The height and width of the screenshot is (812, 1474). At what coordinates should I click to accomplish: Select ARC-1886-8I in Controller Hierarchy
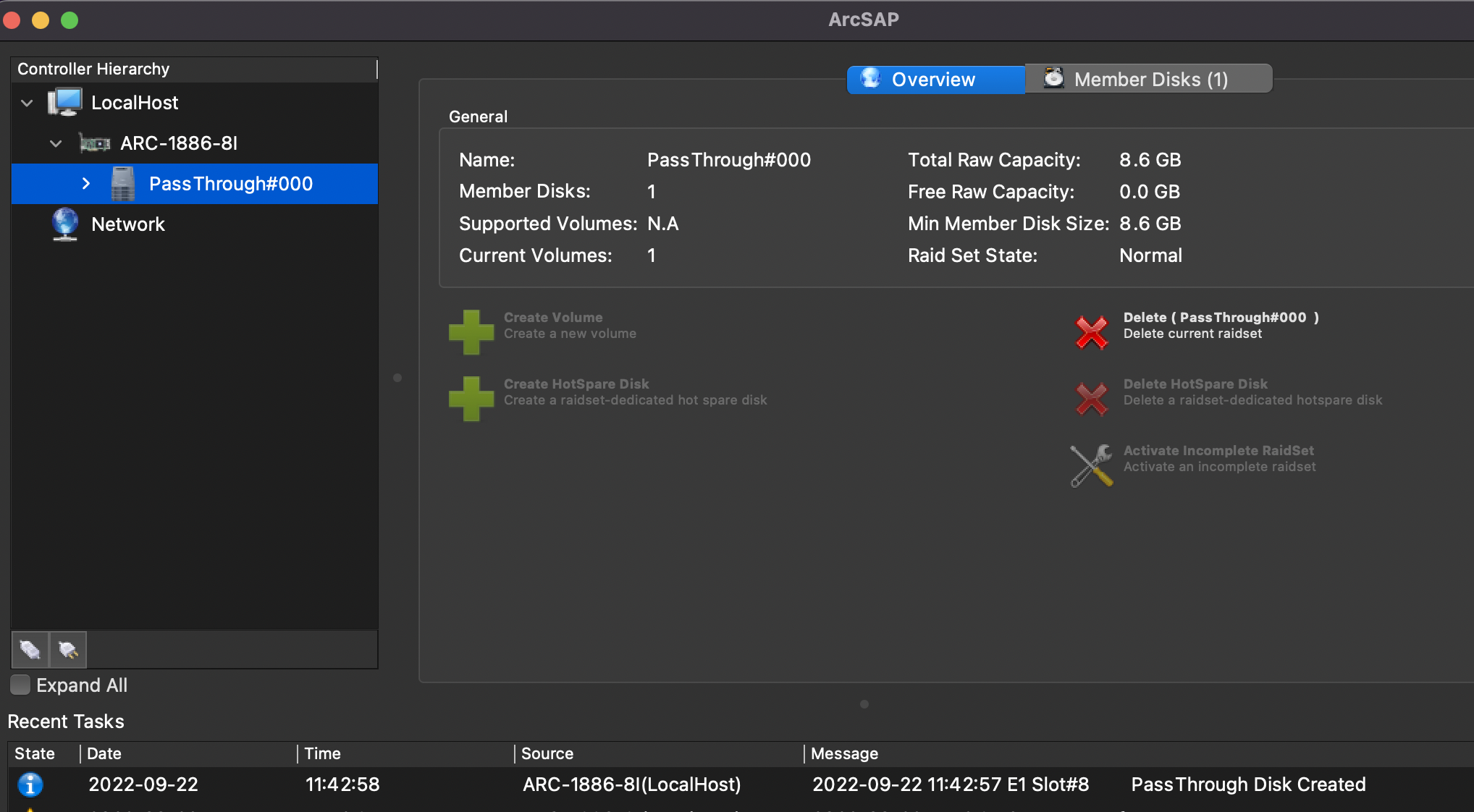[178, 143]
